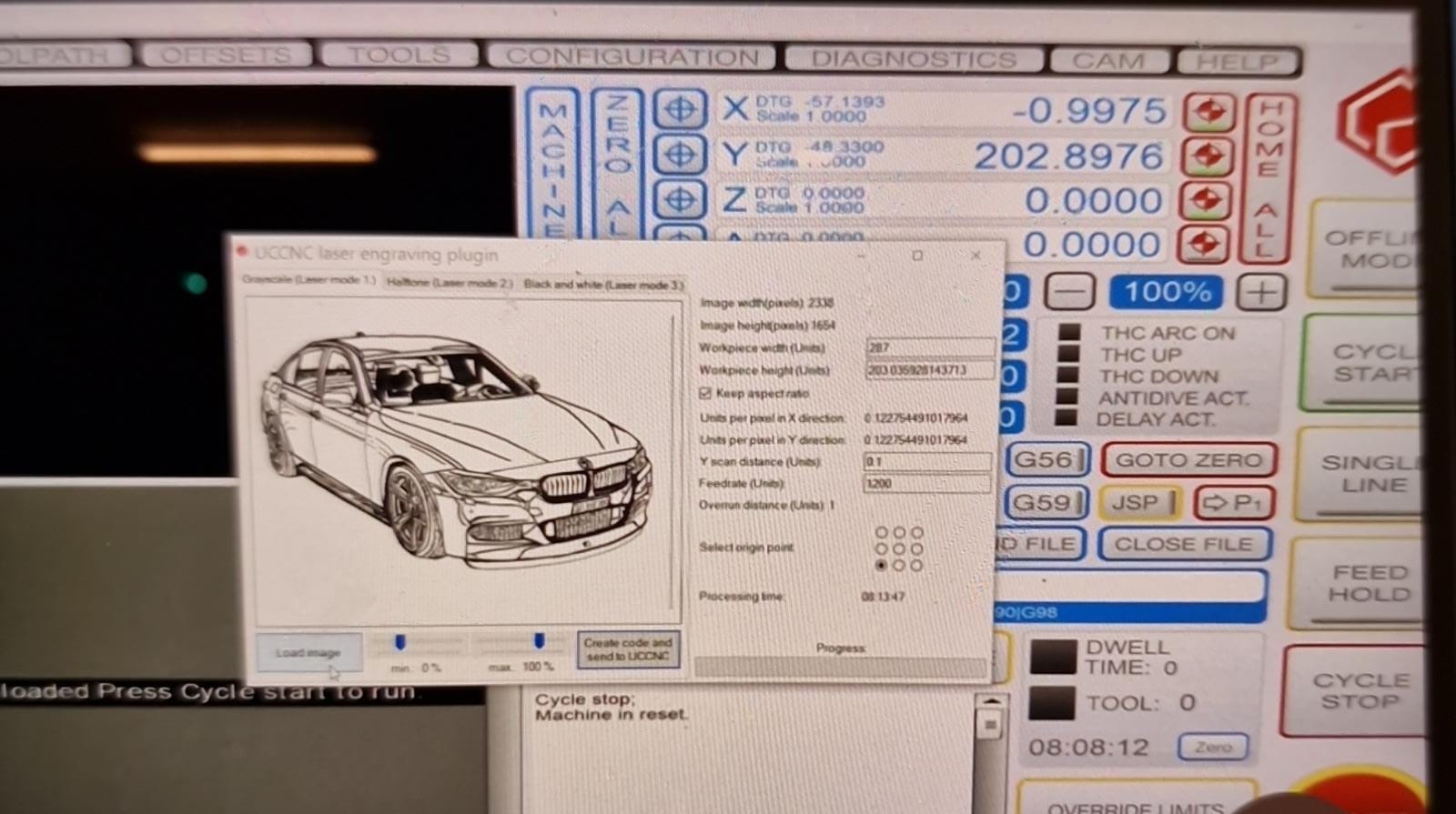Home the X axis using its red icon
The height and width of the screenshot is (814, 1456).
coord(1208,112)
